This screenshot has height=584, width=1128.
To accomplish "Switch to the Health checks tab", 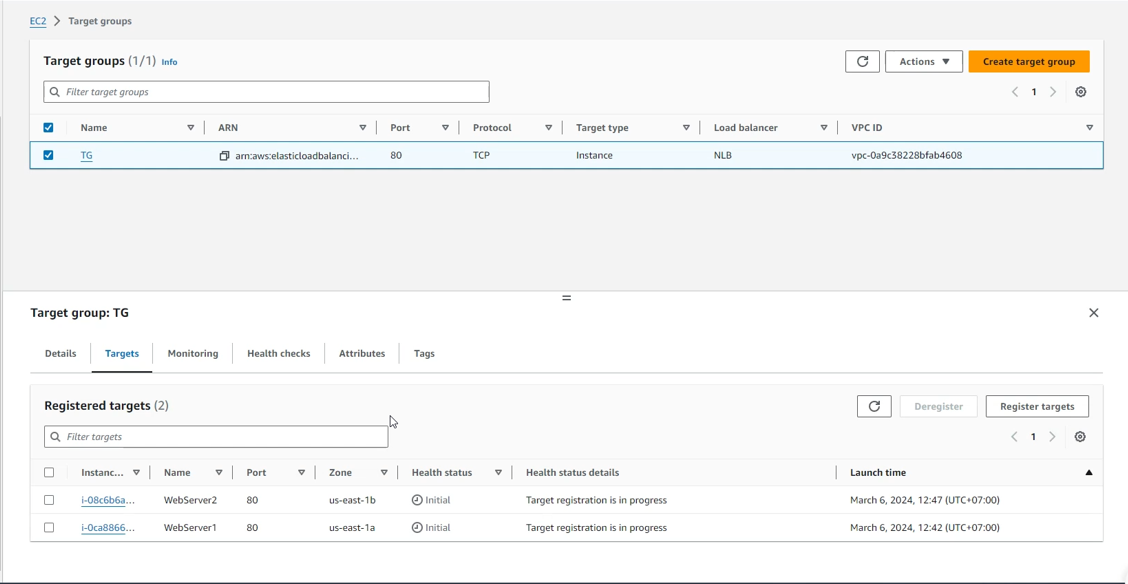I will click(x=278, y=354).
